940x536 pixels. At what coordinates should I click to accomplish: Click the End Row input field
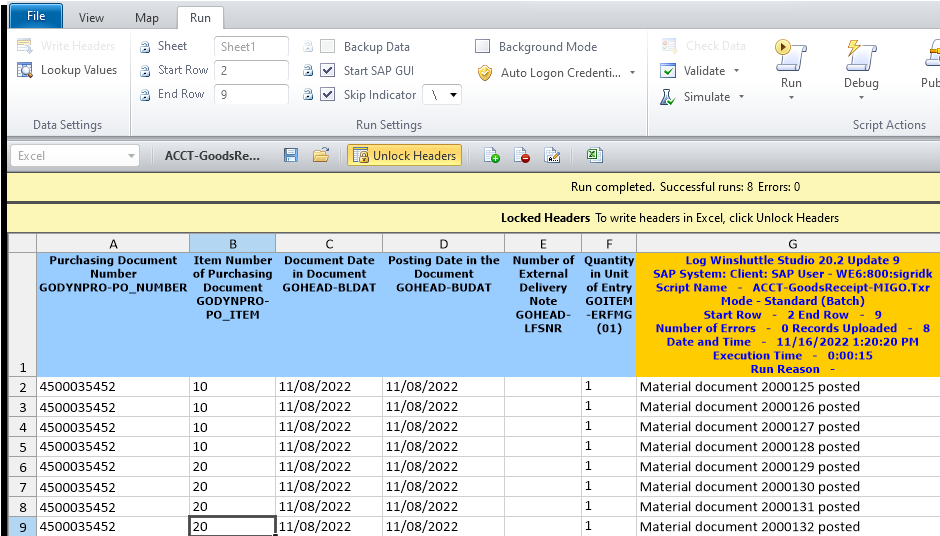(250, 94)
